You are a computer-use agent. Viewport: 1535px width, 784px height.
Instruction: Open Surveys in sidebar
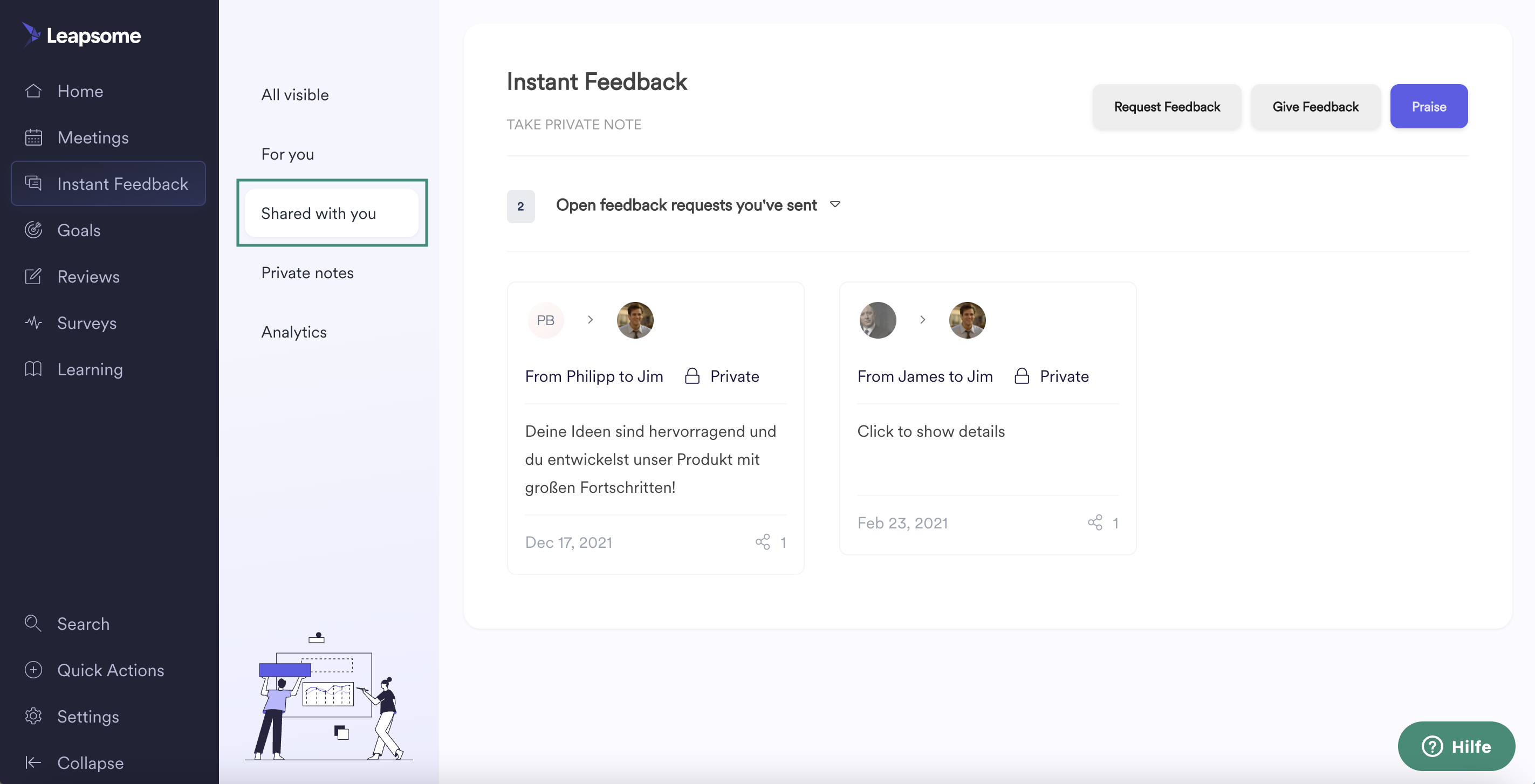[87, 322]
